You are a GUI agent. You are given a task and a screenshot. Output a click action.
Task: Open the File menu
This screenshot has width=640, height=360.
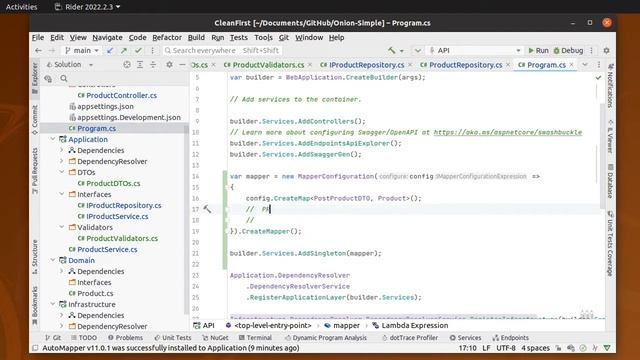(x=38, y=38)
